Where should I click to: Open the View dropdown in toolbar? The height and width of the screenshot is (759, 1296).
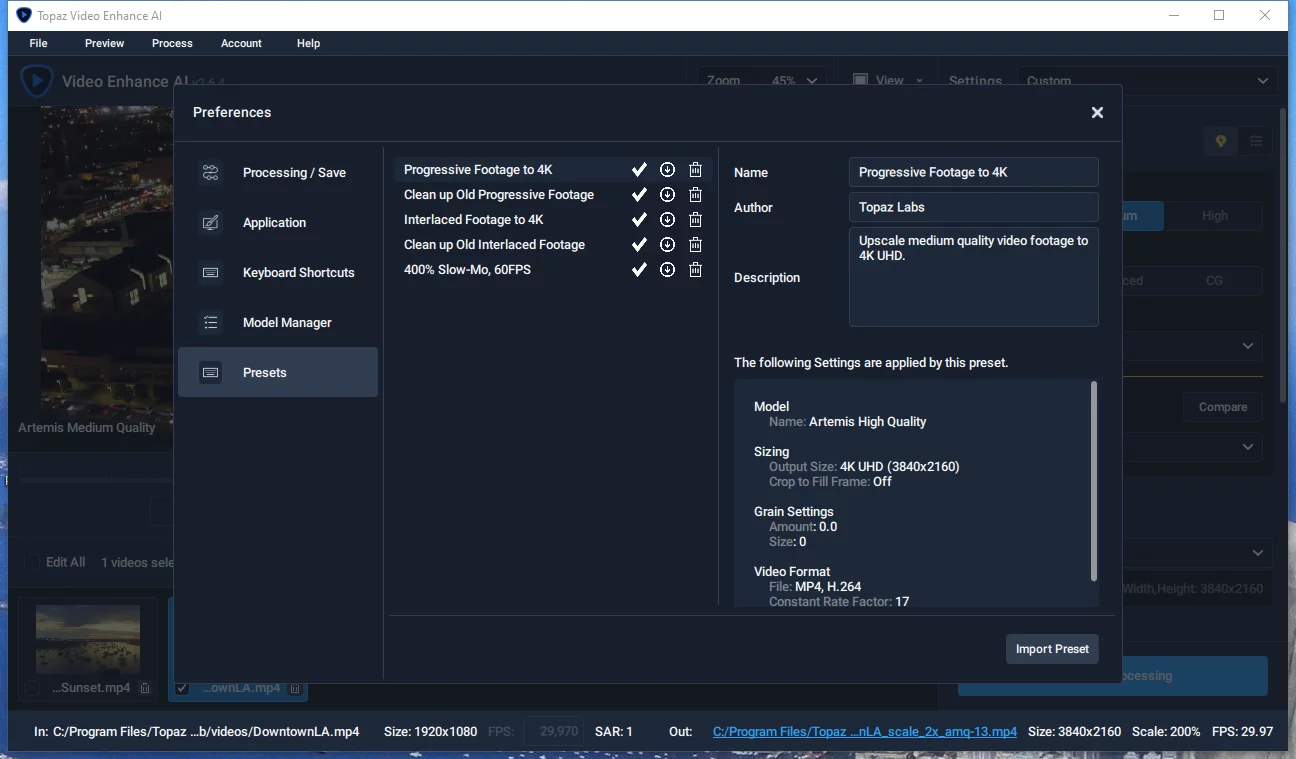[888, 81]
